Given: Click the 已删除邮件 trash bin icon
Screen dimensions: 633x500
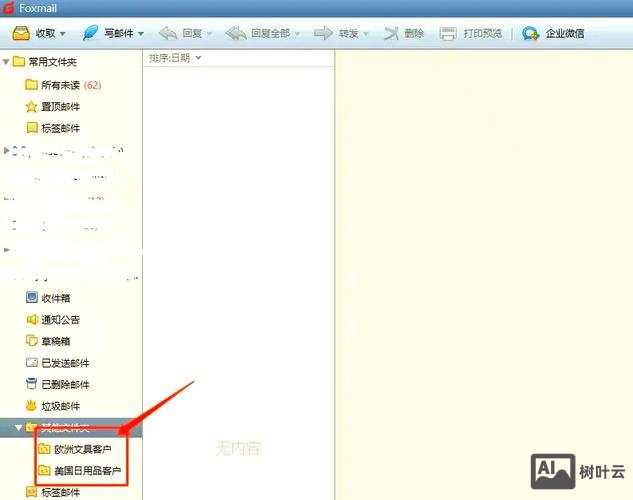Looking at the screenshot, I should pyautogui.click(x=31, y=384).
